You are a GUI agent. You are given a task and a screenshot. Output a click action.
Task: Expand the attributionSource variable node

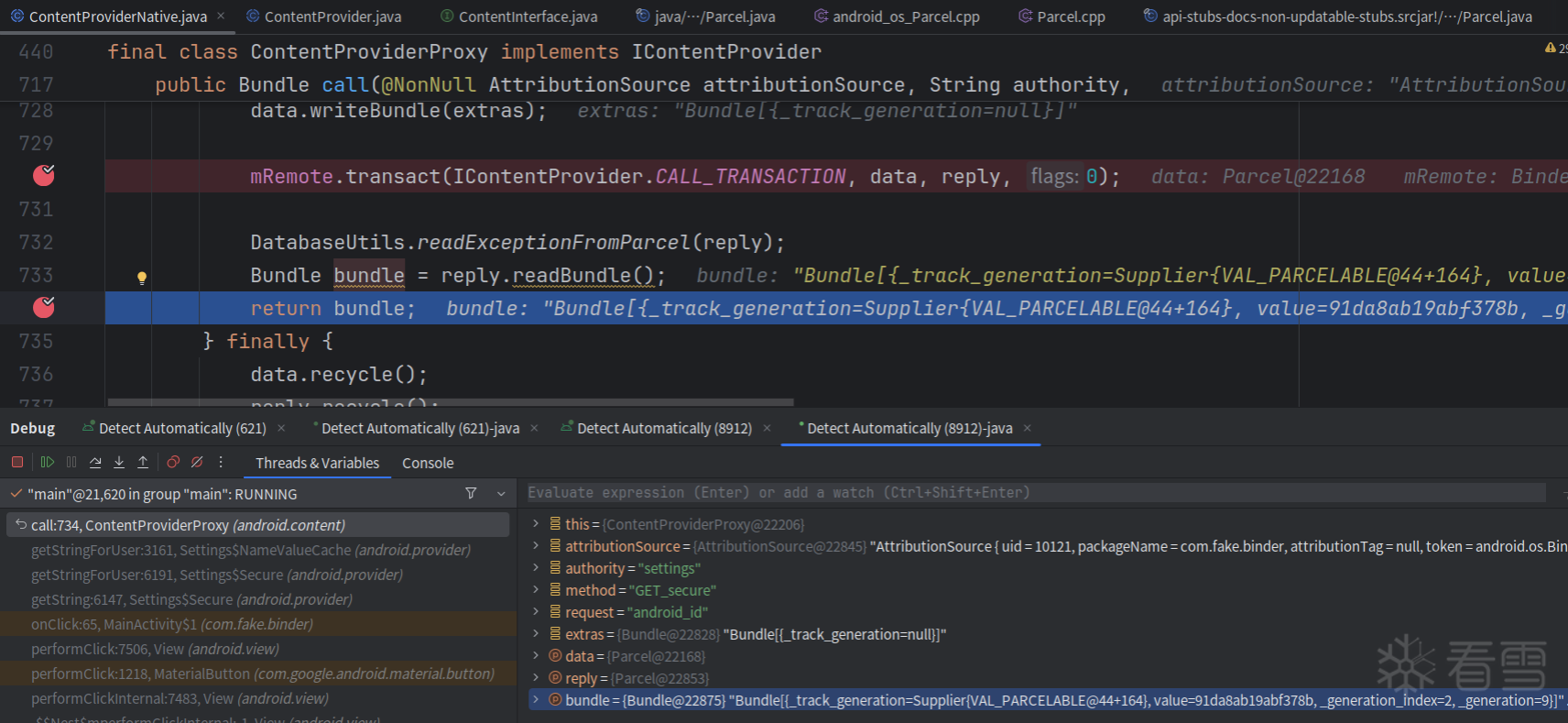(x=536, y=546)
